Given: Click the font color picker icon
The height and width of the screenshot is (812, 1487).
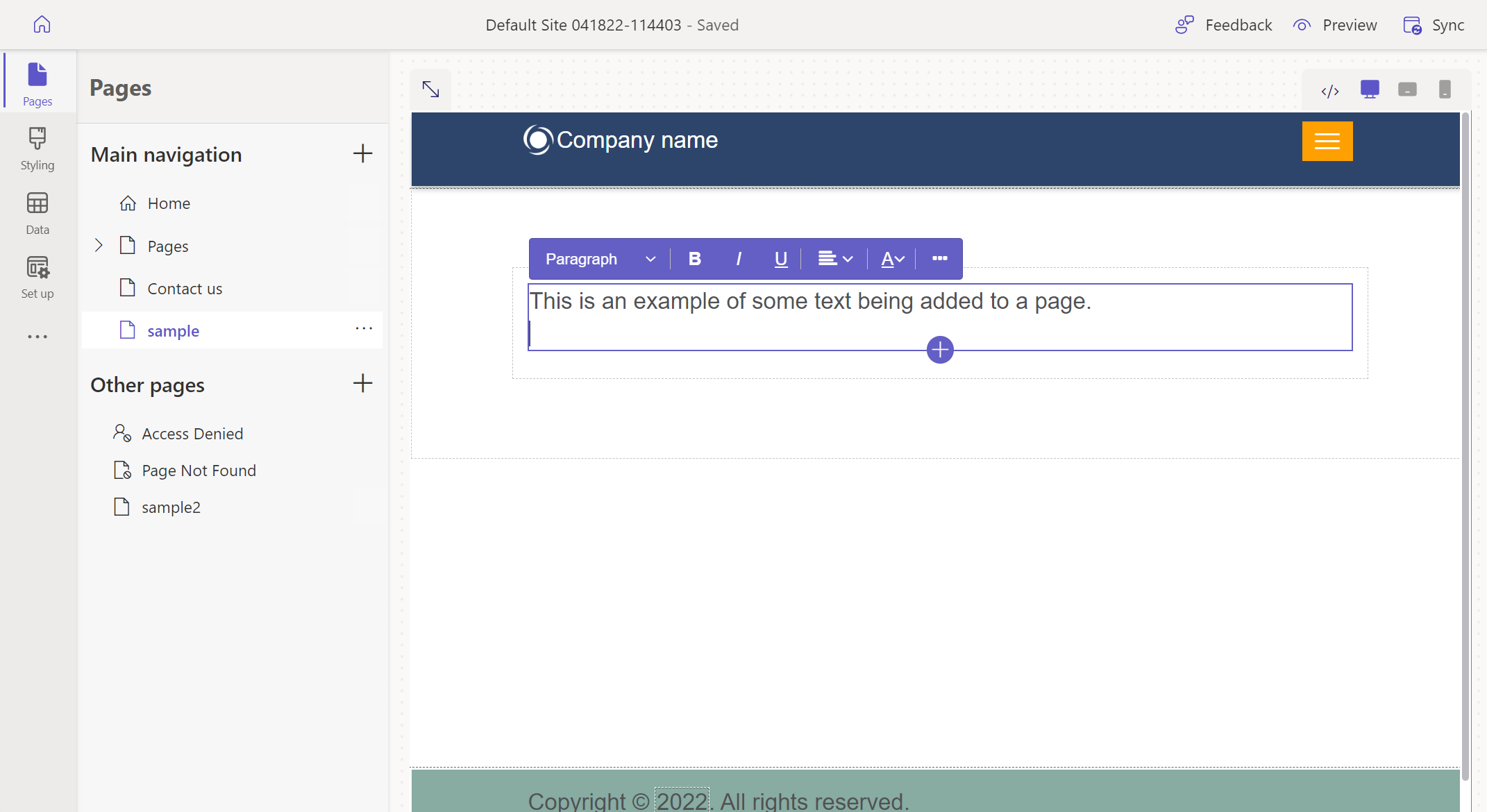Looking at the screenshot, I should pos(890,258).
